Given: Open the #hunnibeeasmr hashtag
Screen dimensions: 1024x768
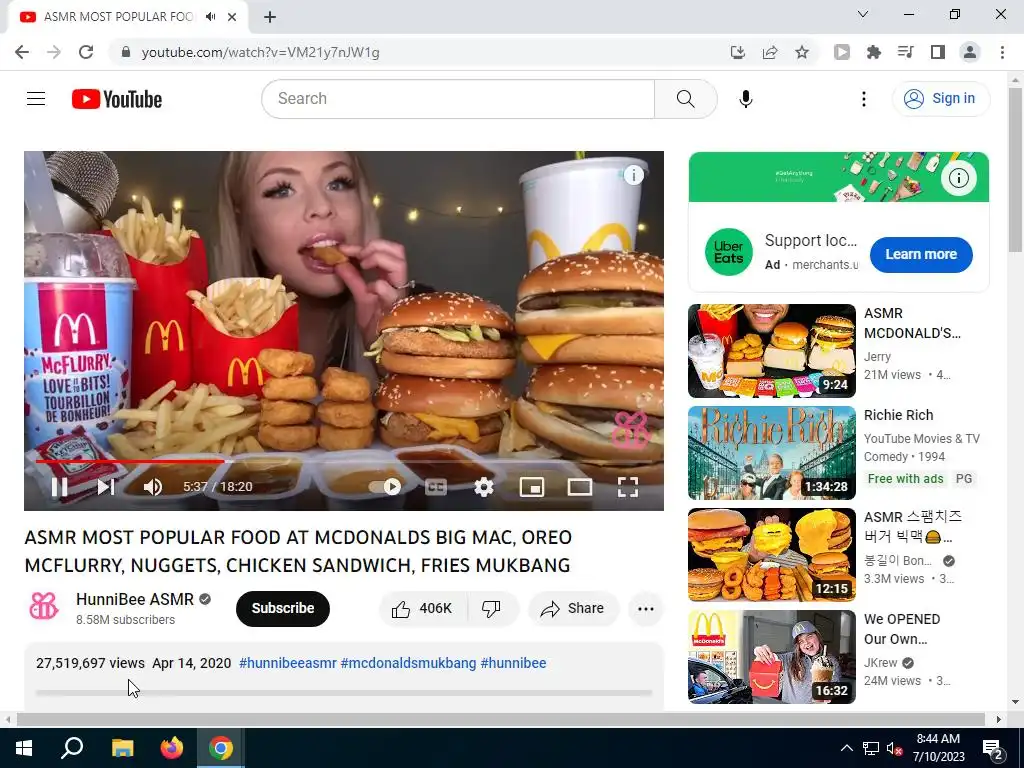Looking at the screenshot, I should (288, 663).
